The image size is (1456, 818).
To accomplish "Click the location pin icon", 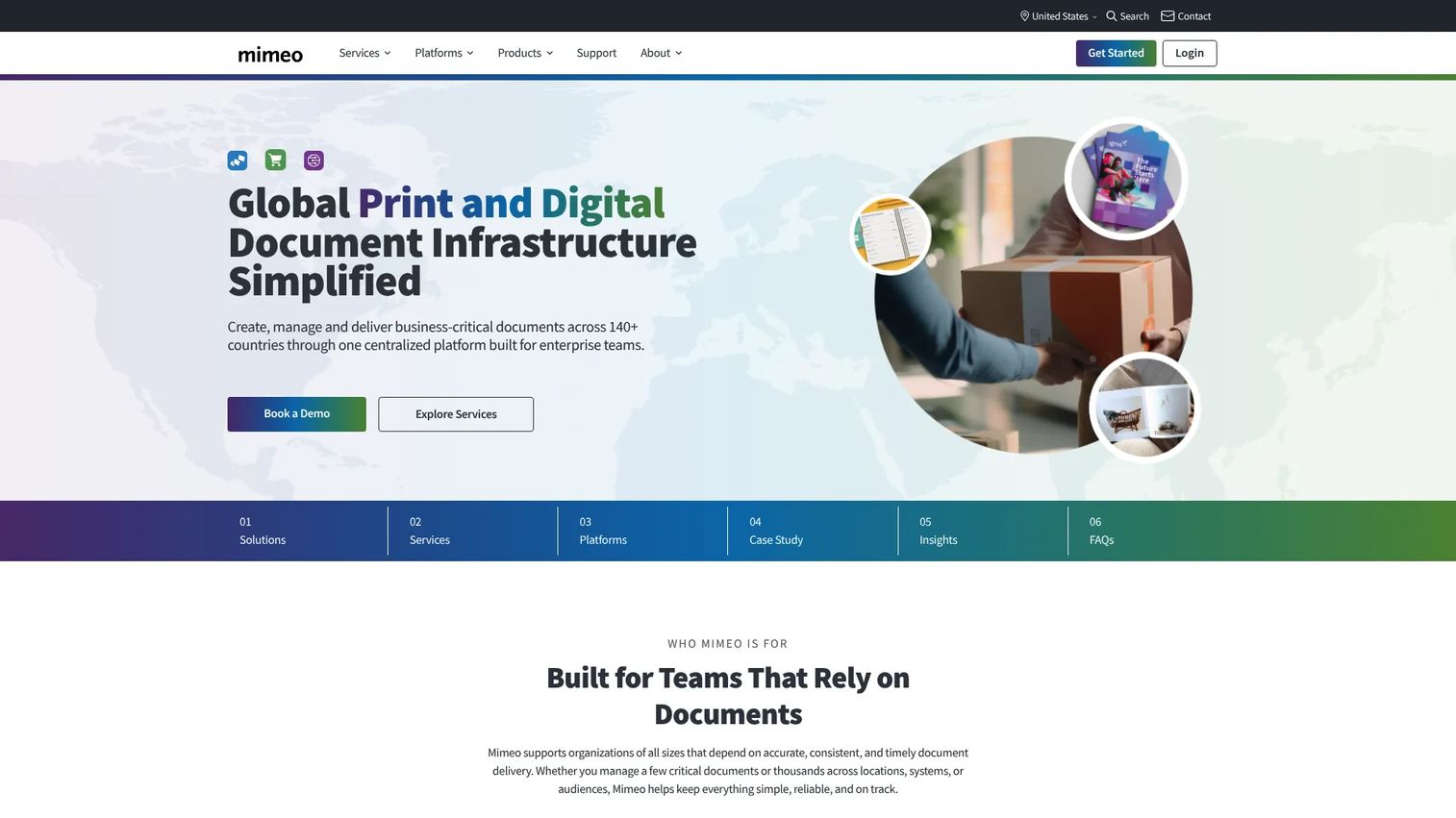I will pos(1024,16).
